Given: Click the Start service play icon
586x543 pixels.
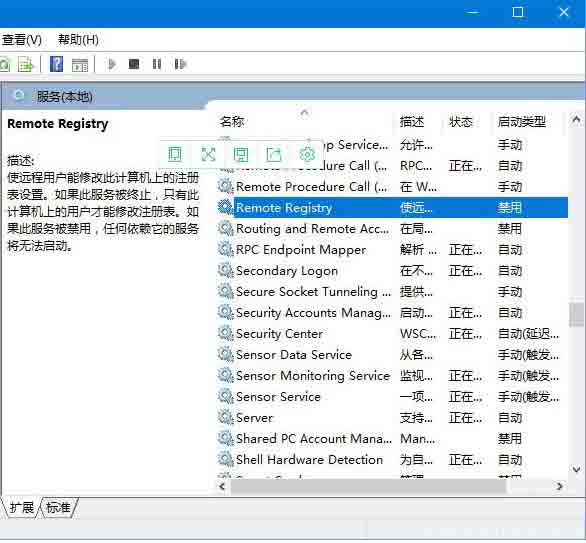Looking at the screenshot, I should click(x=111, y=64).
